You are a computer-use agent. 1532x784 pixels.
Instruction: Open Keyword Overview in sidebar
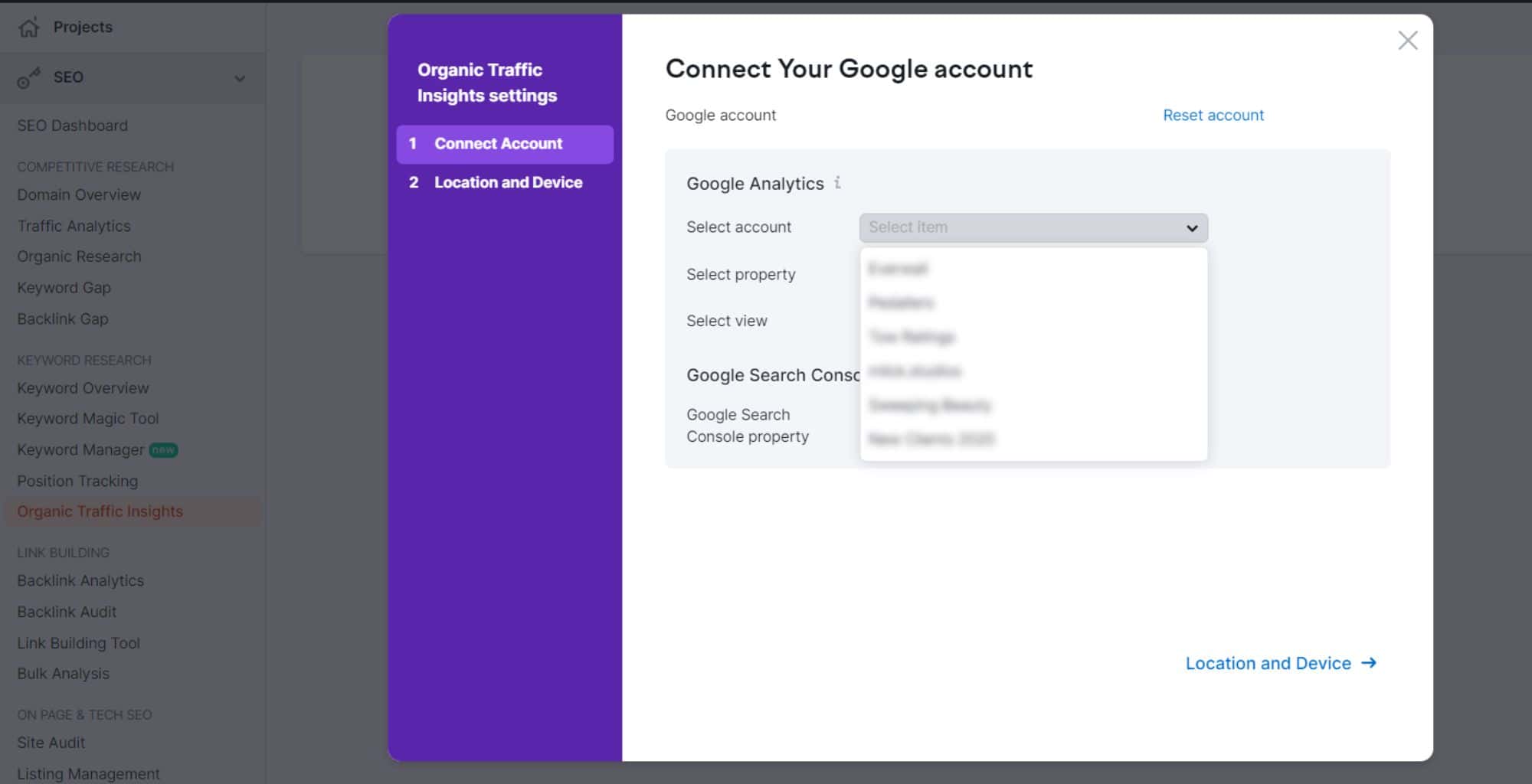[83, 388]
